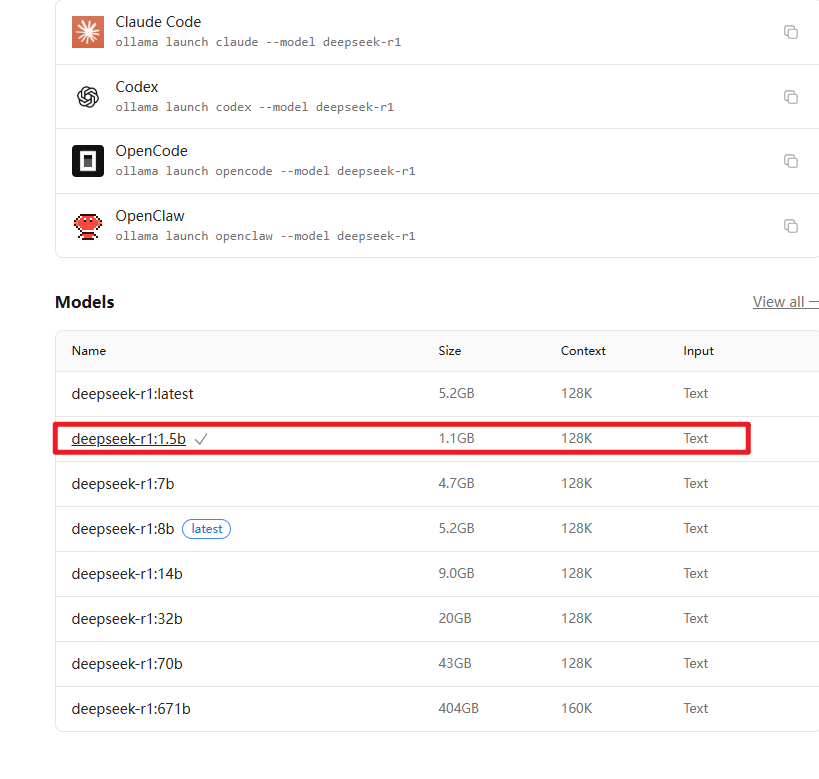Click the OpenCode black square logo
The width and height of the screenshot is (819, 779).
coord(88,161)
